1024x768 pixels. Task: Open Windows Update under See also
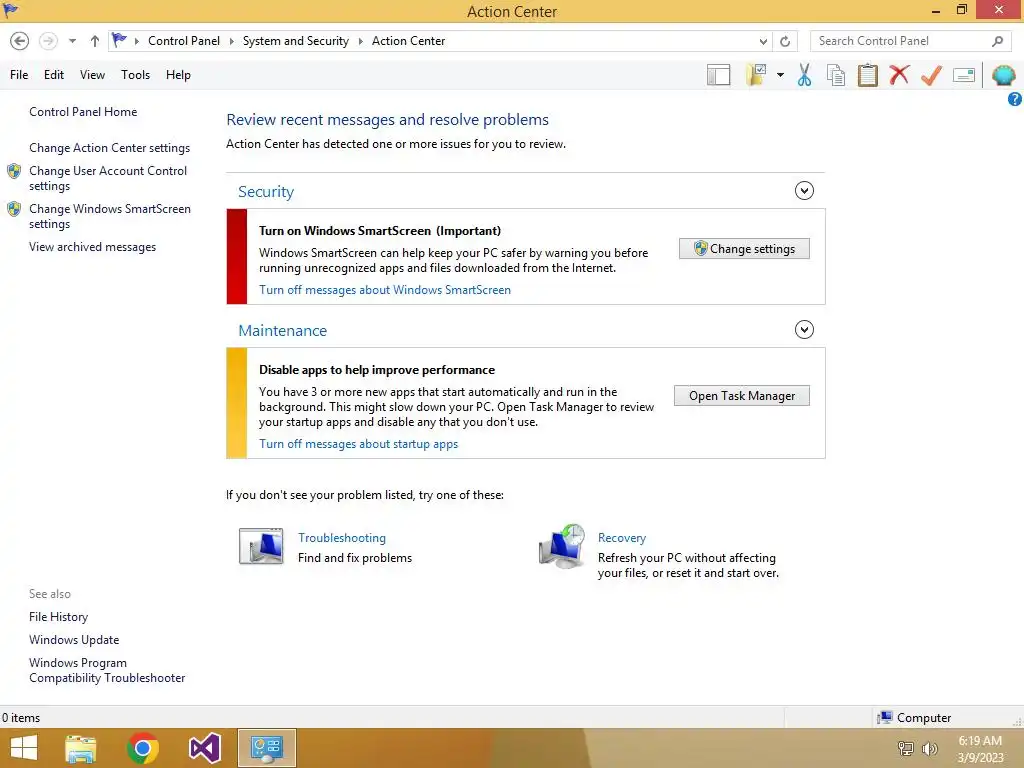(74, 640)
